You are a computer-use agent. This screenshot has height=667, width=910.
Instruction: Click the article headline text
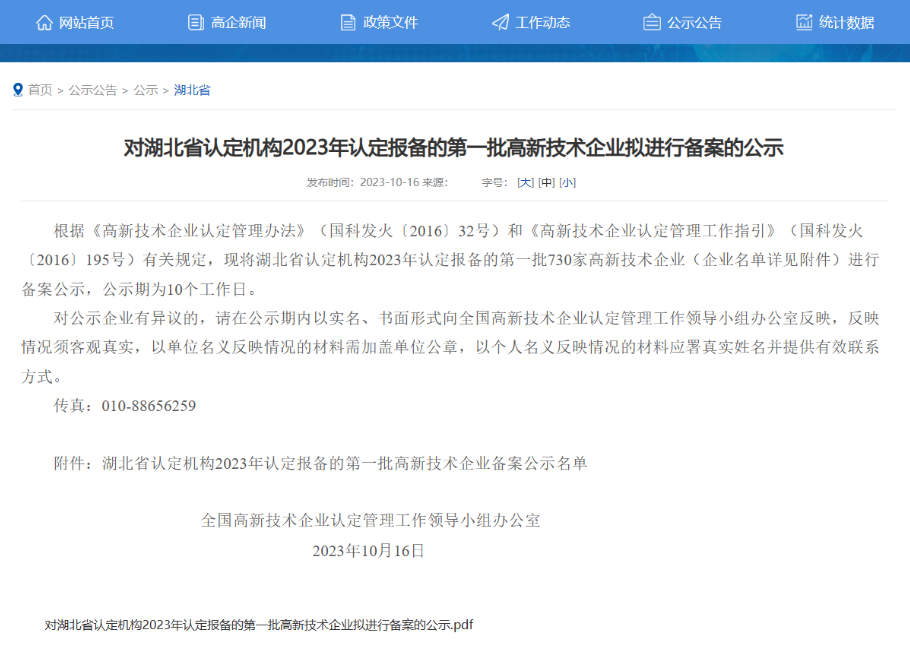[454, 148]
